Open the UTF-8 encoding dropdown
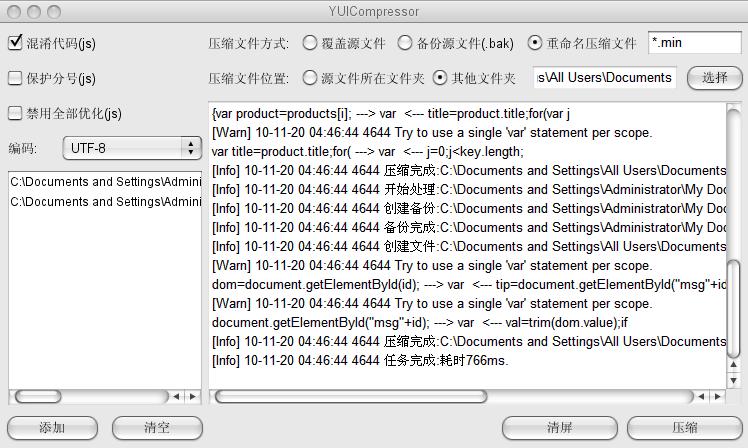 (x=132, y=148)
